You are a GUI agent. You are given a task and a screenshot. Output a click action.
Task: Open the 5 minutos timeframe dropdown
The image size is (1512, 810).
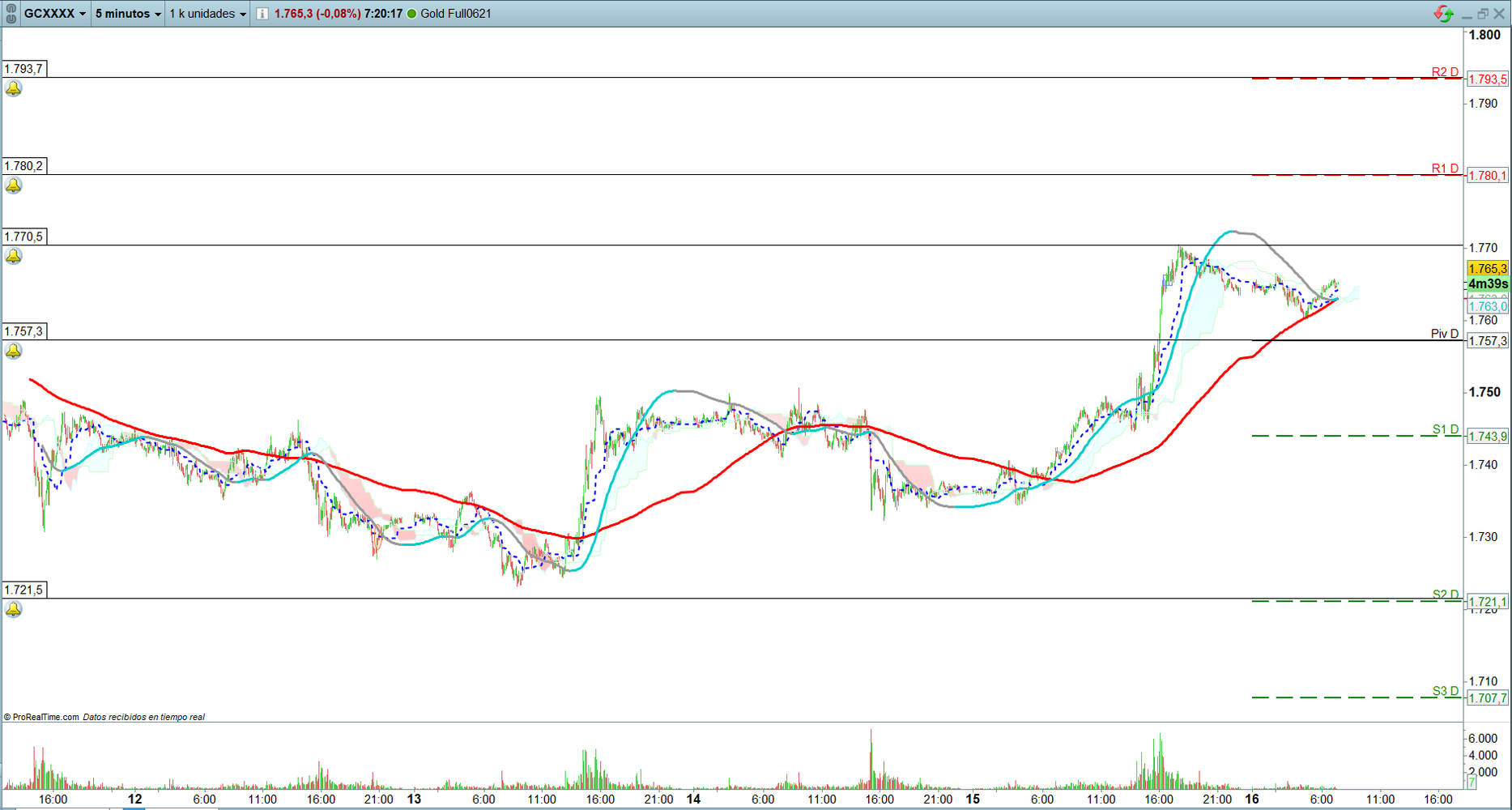tap(128, 14)
